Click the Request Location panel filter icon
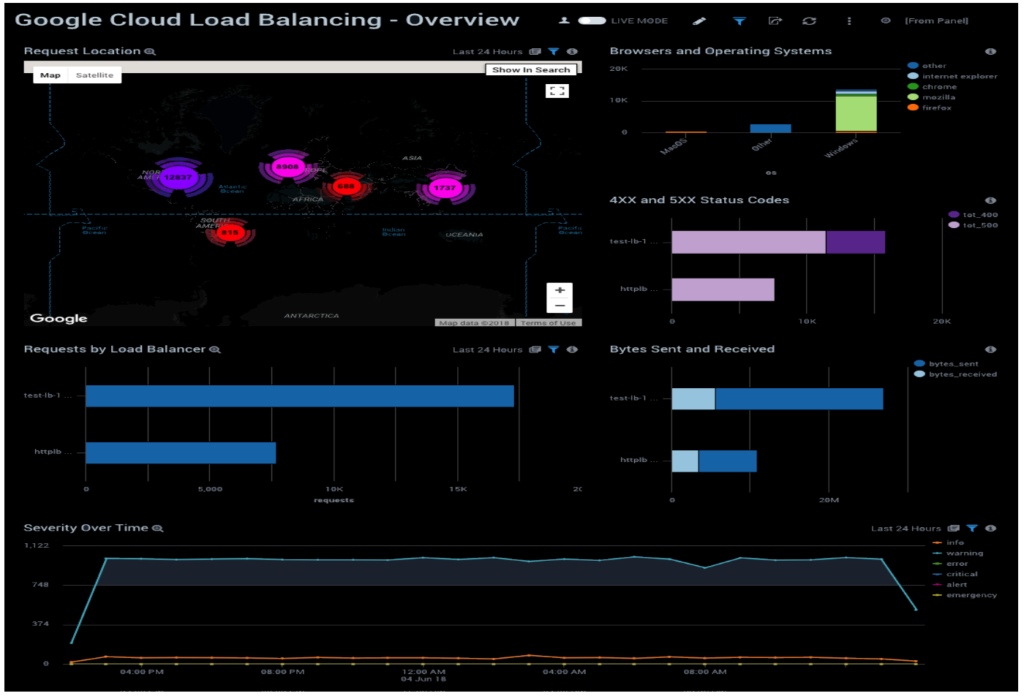The height and width of the screenshot is (696, 1024). point(554,52)
